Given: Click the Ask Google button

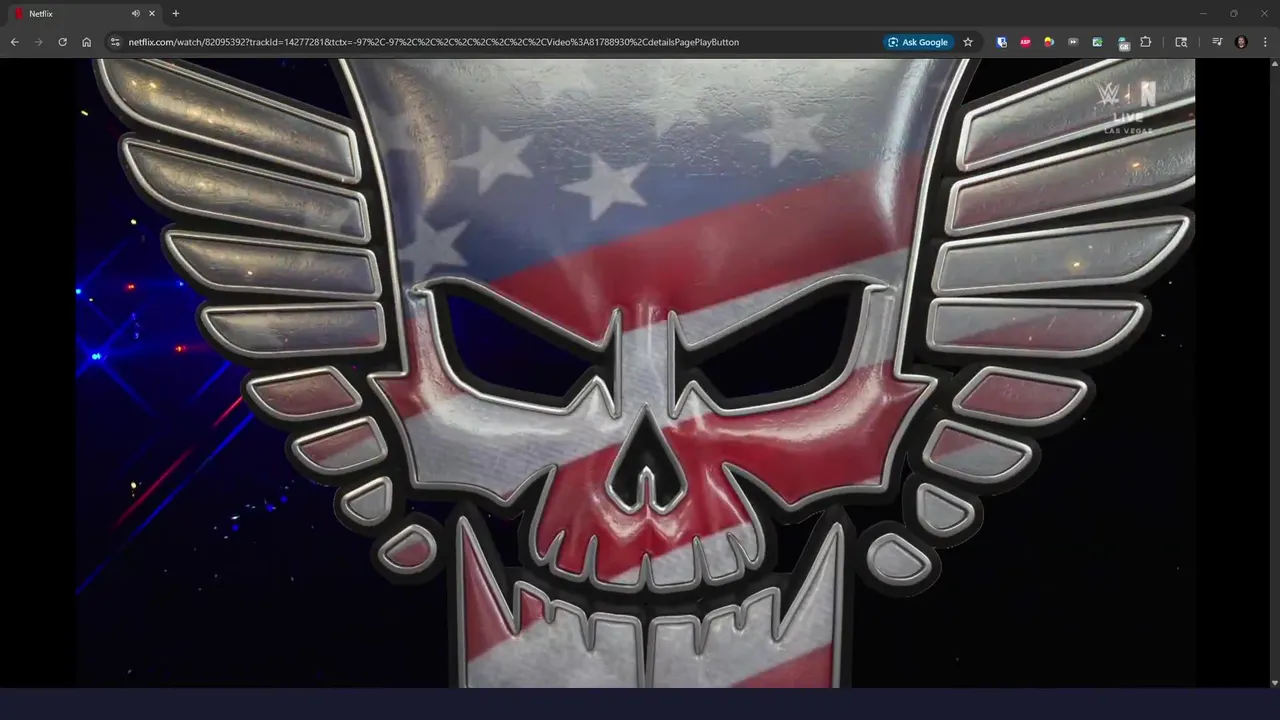Looking at the screenshot, I should (918, 42).
